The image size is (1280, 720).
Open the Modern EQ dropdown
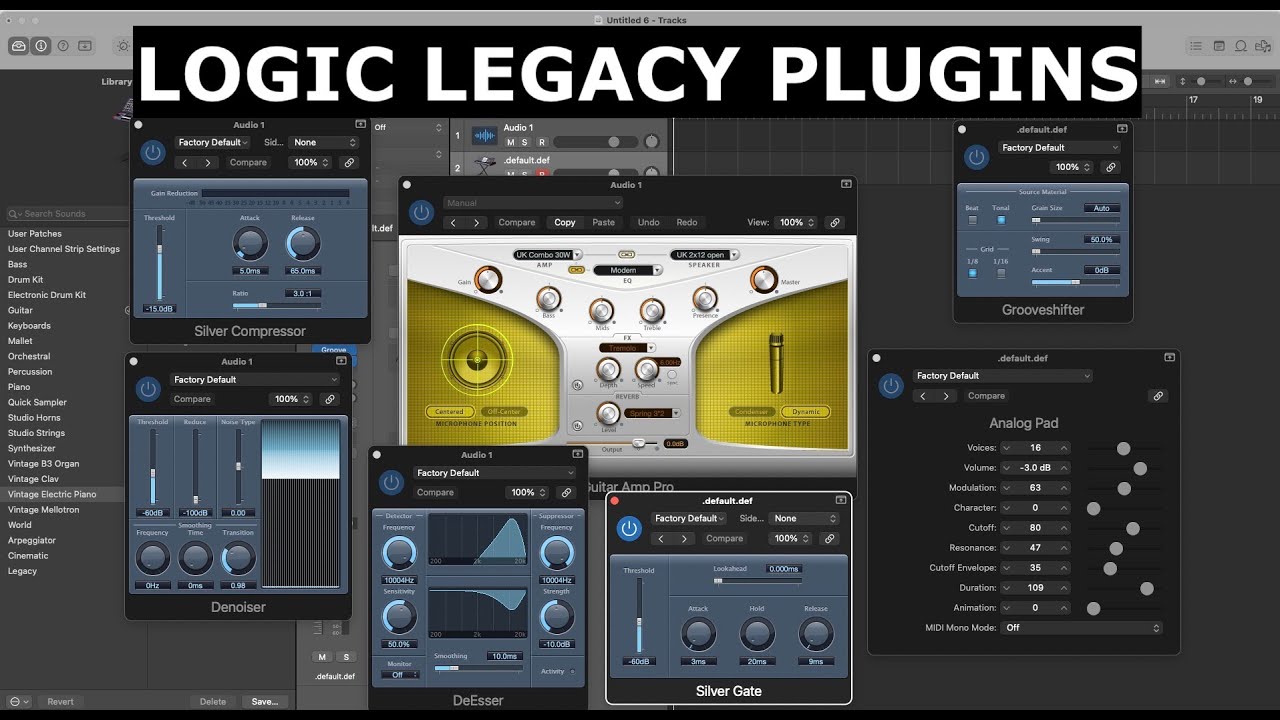[628, 270]
